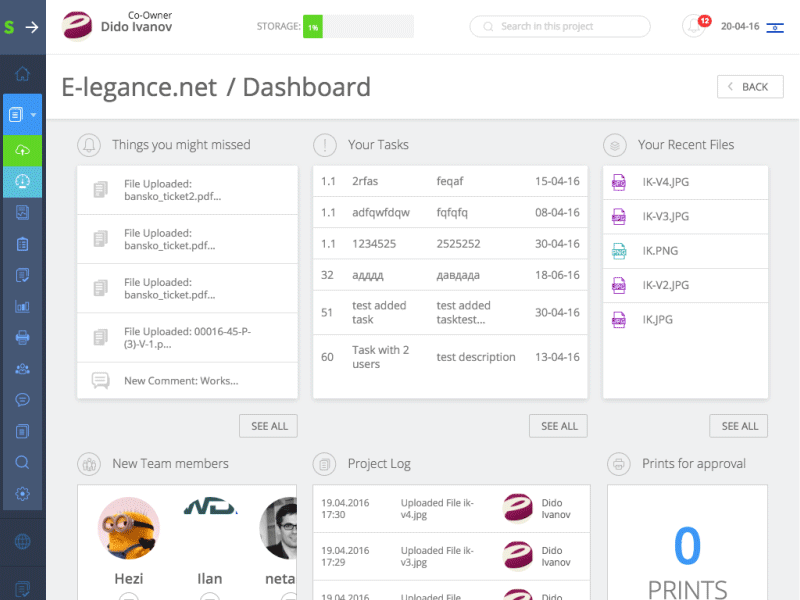
Task: Click the support headset icon in the sidebar
Action: click(22, 181)
